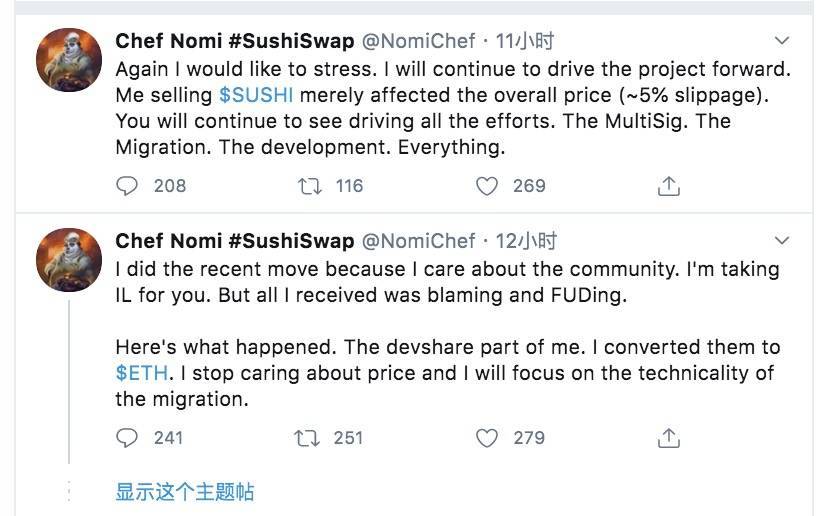832x516 pixels.
Task: Open the 12小时 timestamp of the second tweet
Action: (526, 241)
